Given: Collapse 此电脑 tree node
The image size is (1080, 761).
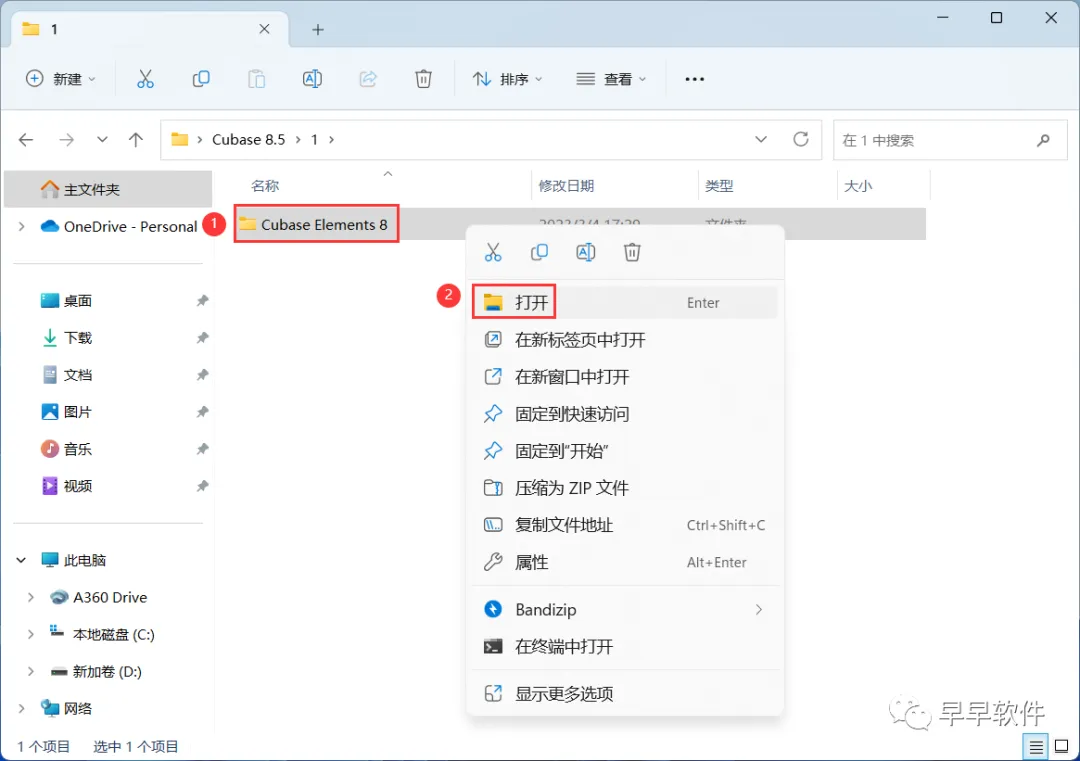Looking at the screenshot, I should (21, 560).
